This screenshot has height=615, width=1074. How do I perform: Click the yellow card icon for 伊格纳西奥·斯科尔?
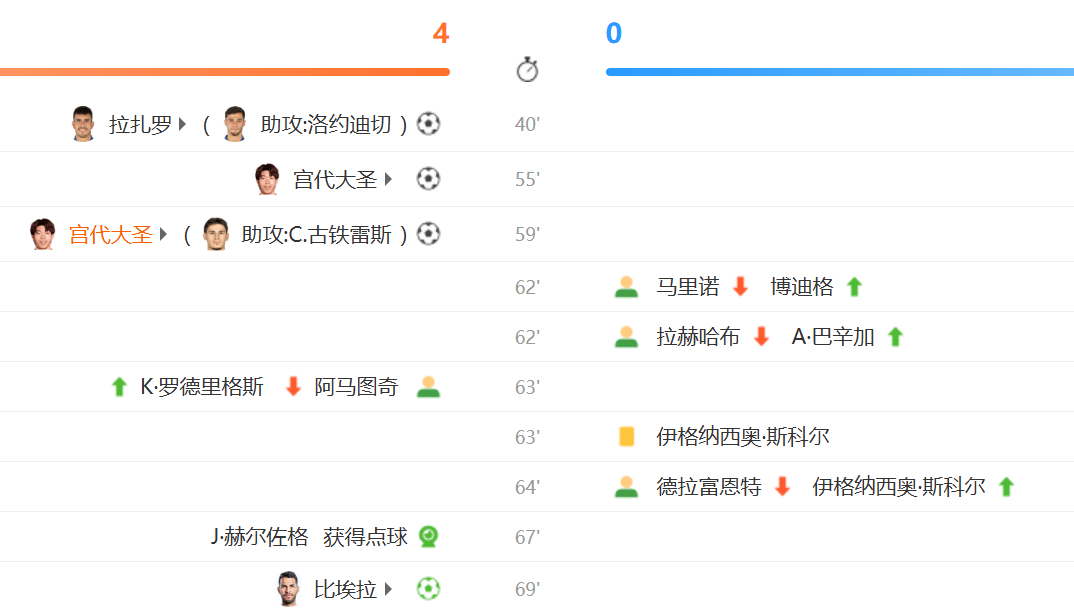pos(626,436)
